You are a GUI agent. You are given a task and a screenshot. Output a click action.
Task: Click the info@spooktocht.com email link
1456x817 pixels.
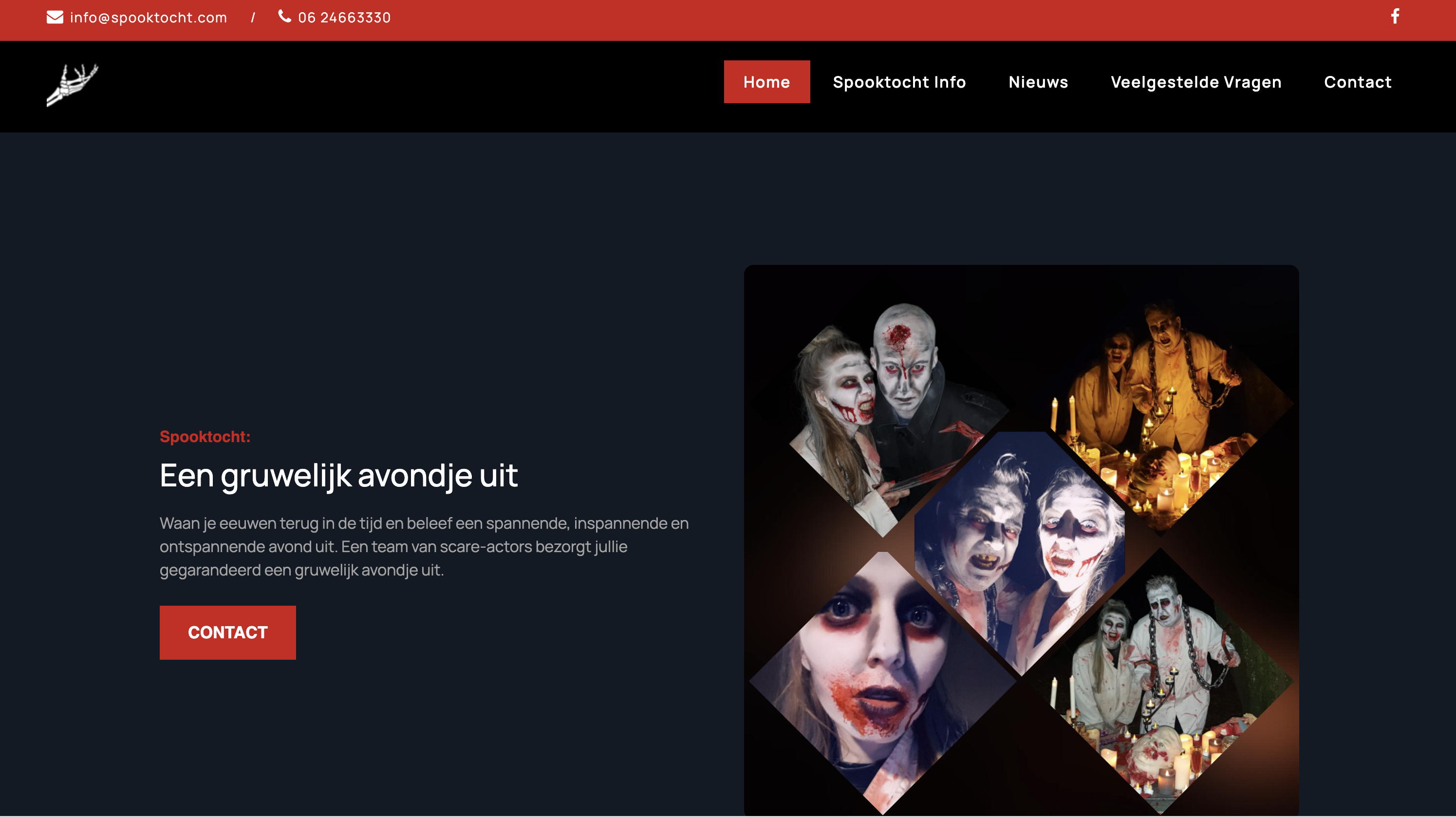[x=148, y=18]
